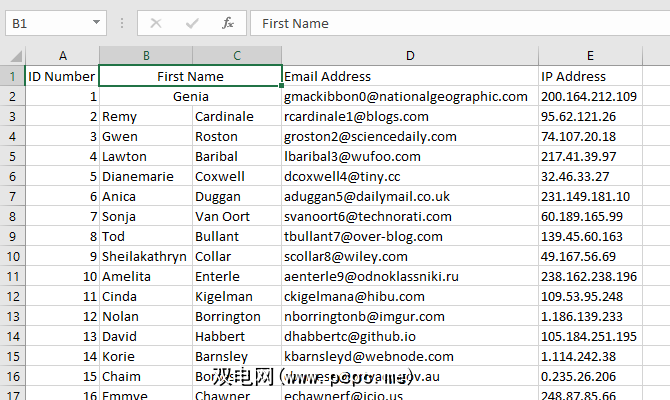Select column D header
Viewport: 670px width, 400px height.
410,56
